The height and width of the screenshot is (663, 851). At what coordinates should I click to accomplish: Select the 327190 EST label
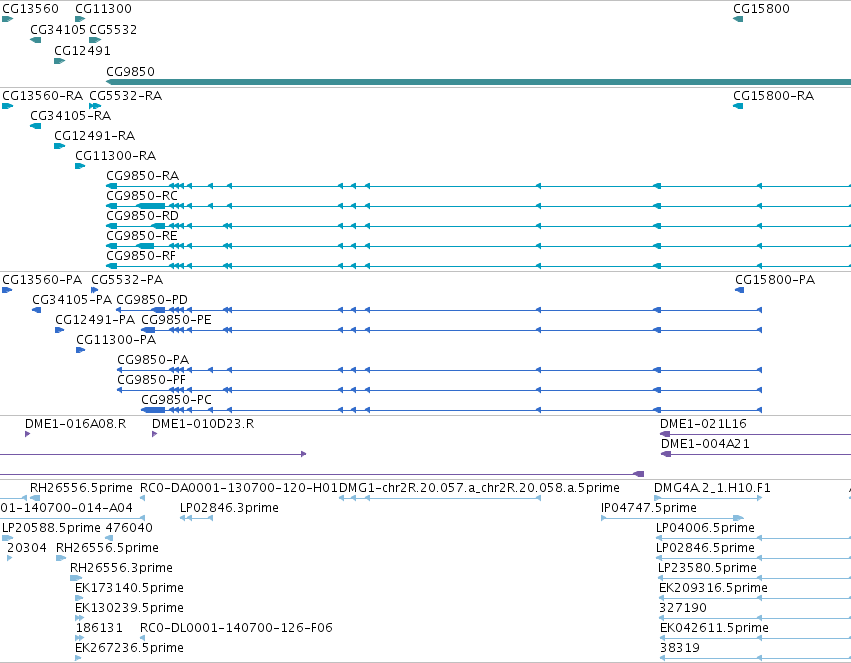point(683,608)
